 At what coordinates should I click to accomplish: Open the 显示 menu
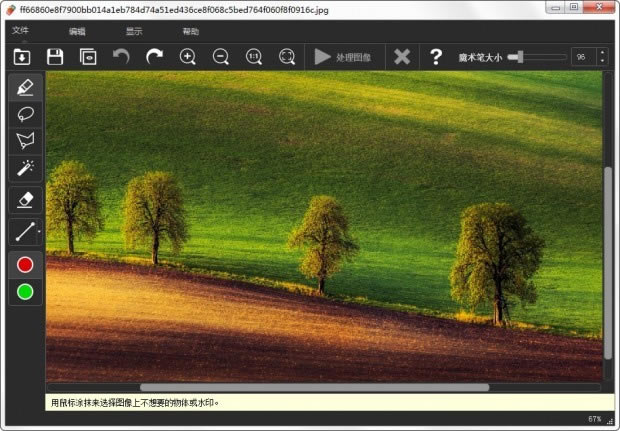point(134,31)
